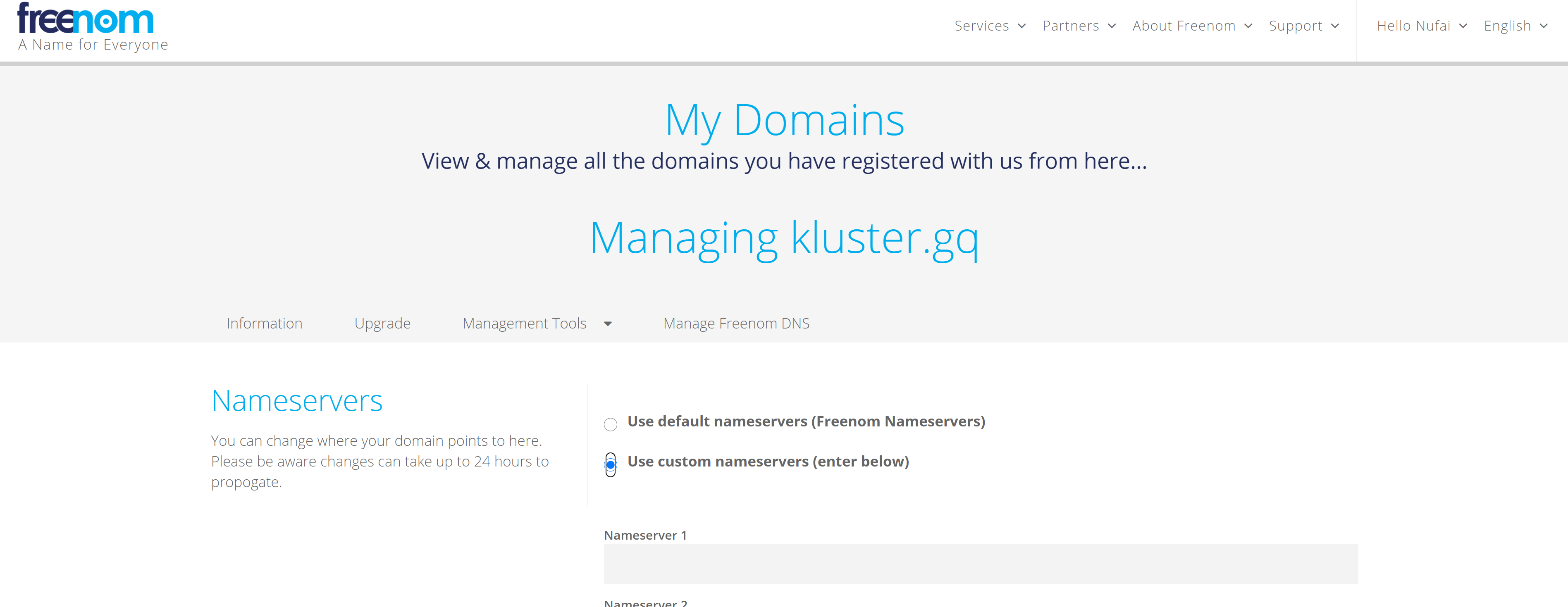
Task: Switch to the Information tab
Action: 264,324
